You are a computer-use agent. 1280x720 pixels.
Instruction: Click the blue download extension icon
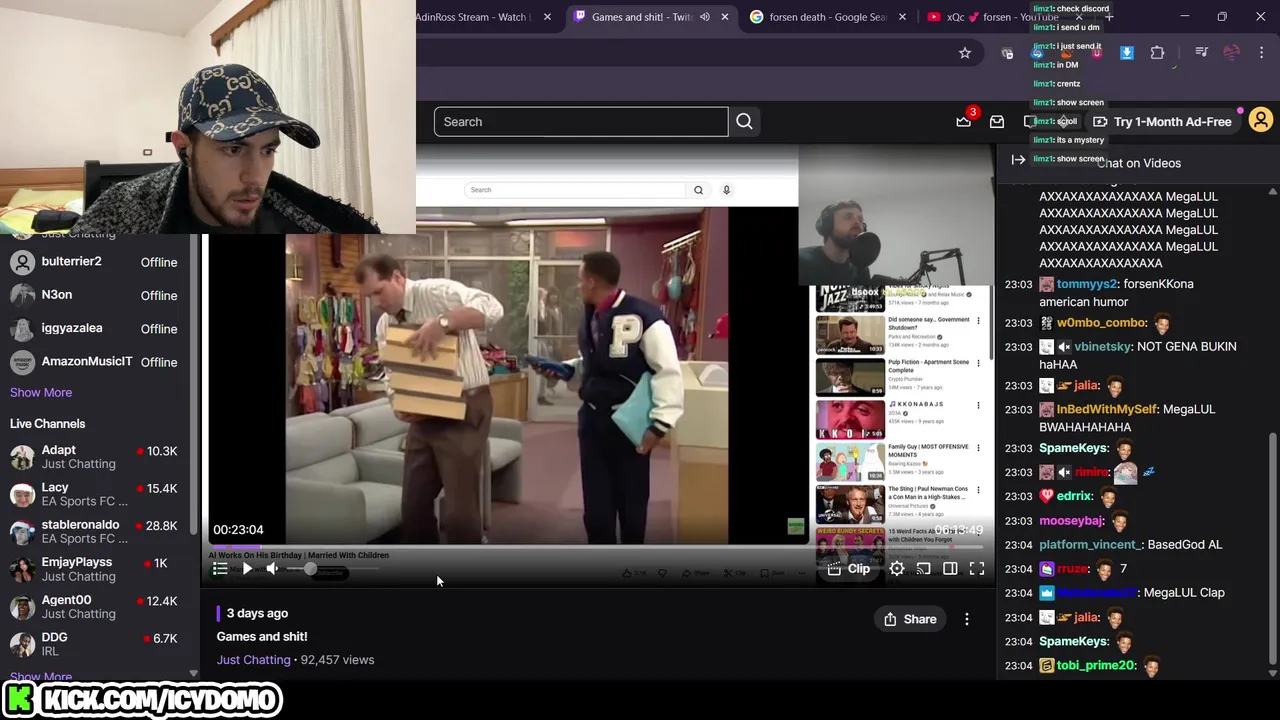coord(1127,53)
